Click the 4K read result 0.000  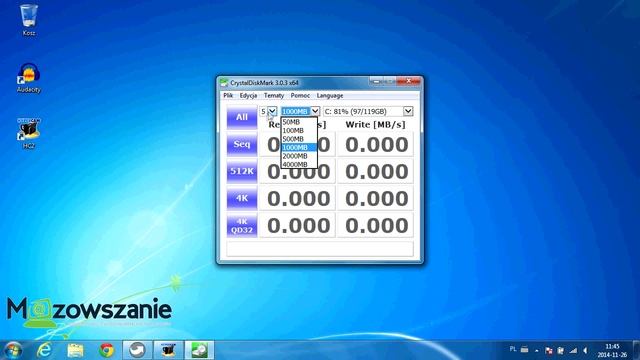298,198
